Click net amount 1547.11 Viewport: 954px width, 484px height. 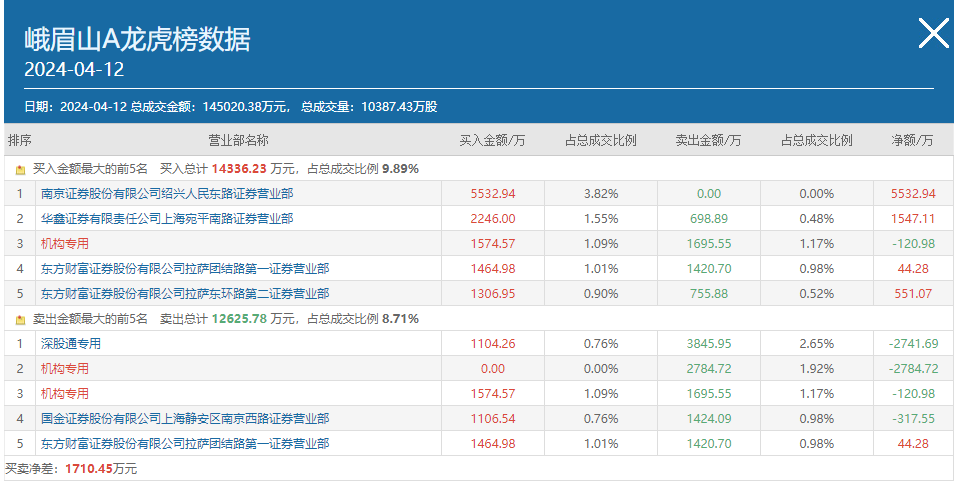913,219
